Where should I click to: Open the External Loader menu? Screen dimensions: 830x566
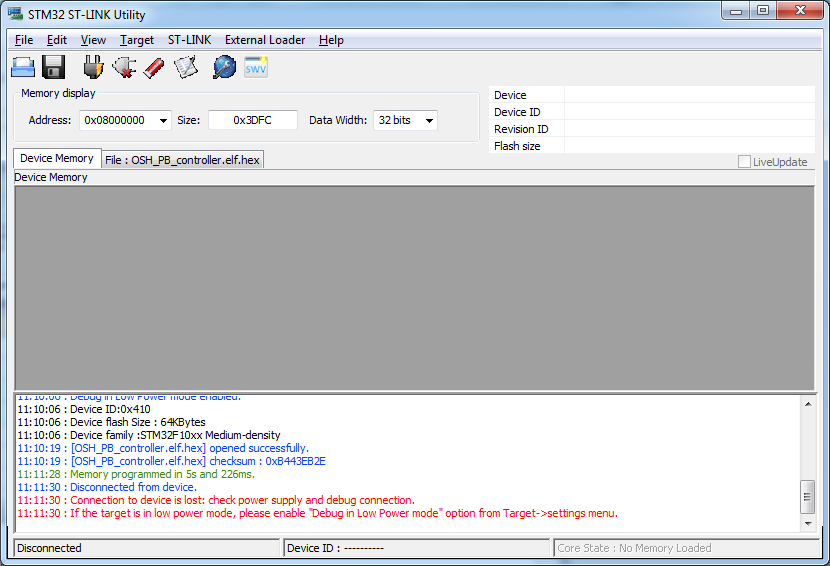(265, 40)
